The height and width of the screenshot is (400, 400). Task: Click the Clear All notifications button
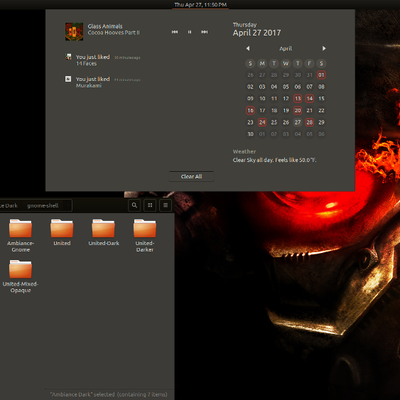click(191, 176)
